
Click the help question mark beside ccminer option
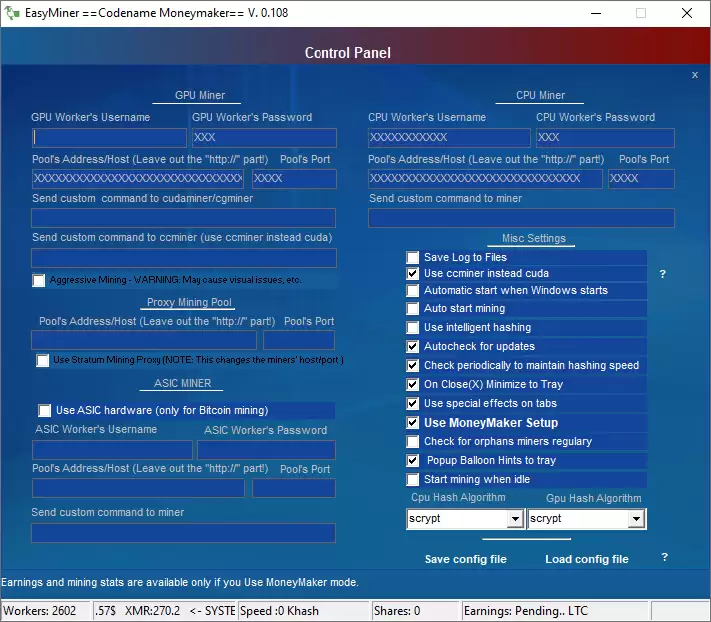tap(662, 274)
